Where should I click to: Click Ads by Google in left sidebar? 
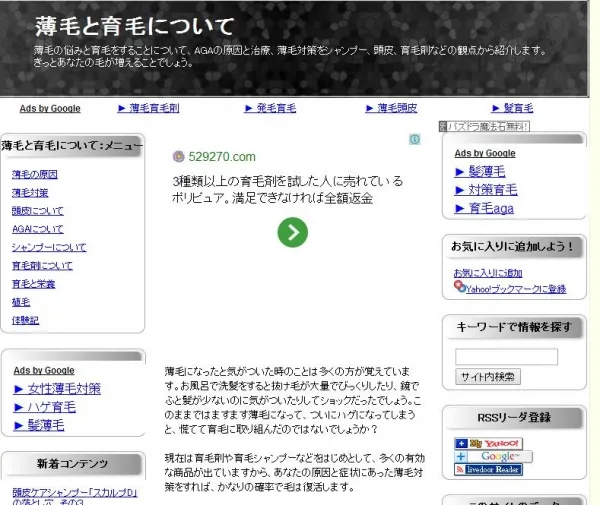pos(44,371)
